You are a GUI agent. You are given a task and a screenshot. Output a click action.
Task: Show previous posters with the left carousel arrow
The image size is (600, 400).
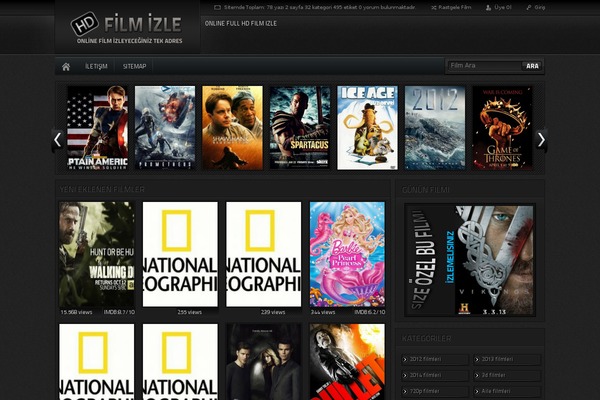pos(57,140)
